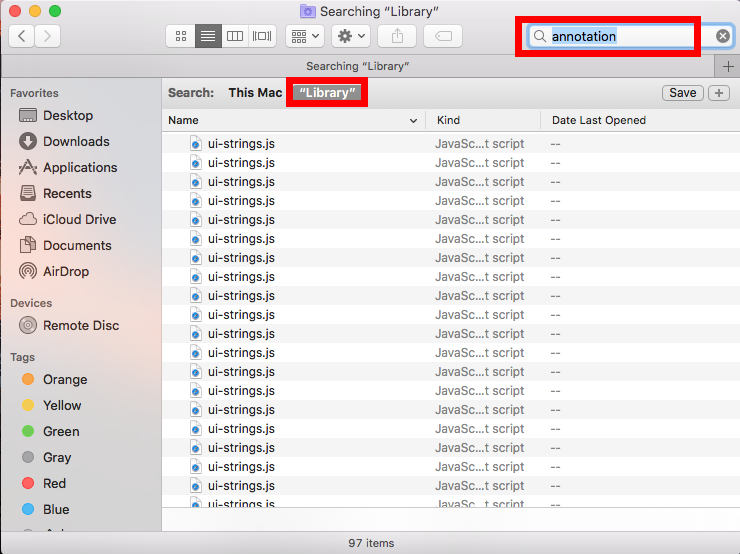Switch to column view
The height and width of the screenshot is (554, 740).
[235, 36]
